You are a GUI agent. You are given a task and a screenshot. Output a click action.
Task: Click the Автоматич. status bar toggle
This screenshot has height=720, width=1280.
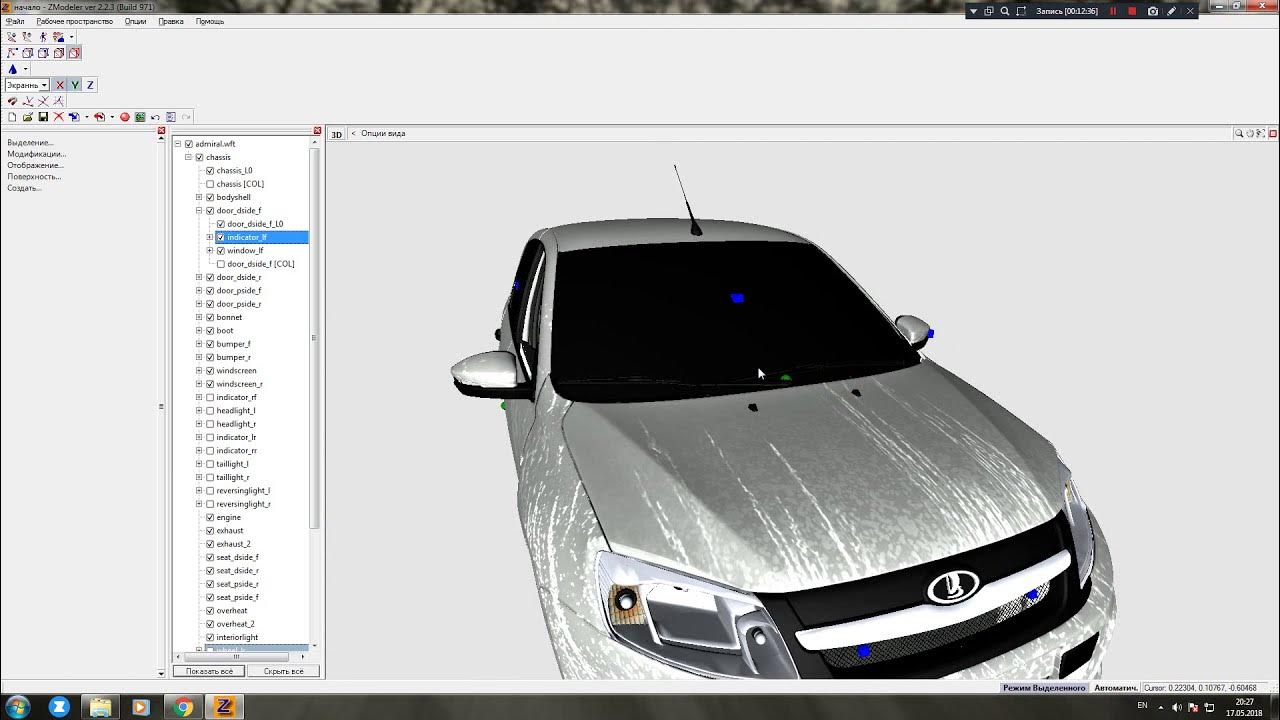(1115, 688)
